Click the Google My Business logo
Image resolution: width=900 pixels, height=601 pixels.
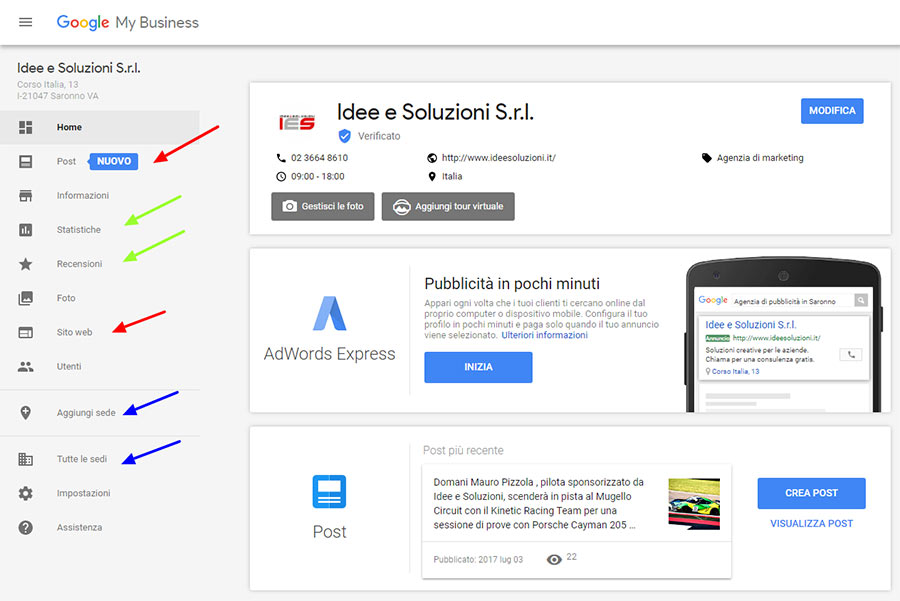127,22
